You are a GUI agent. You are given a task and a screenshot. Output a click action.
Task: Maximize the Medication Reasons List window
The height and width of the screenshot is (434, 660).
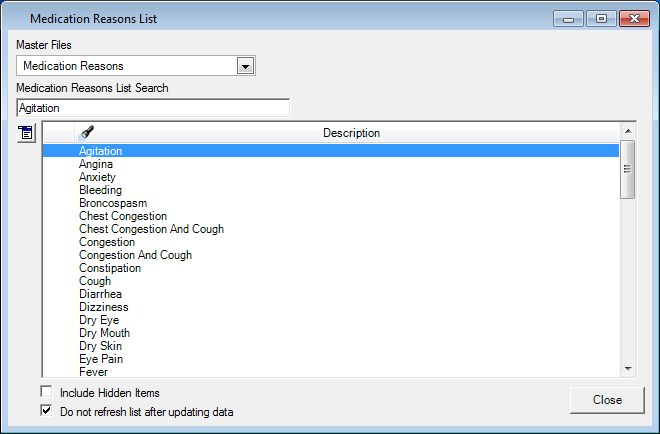[x=602, y=18]
